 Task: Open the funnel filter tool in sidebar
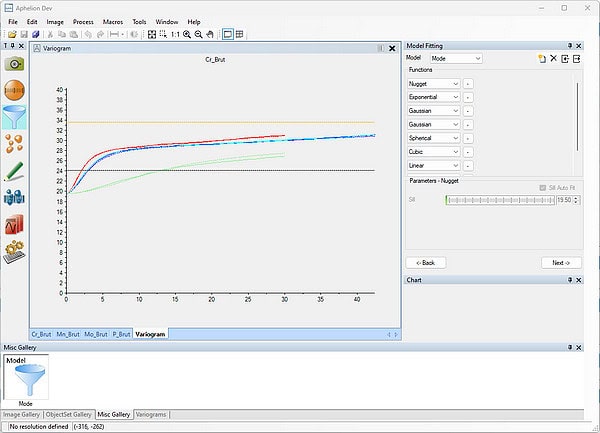pyautogui.click(x=15, y=117)
